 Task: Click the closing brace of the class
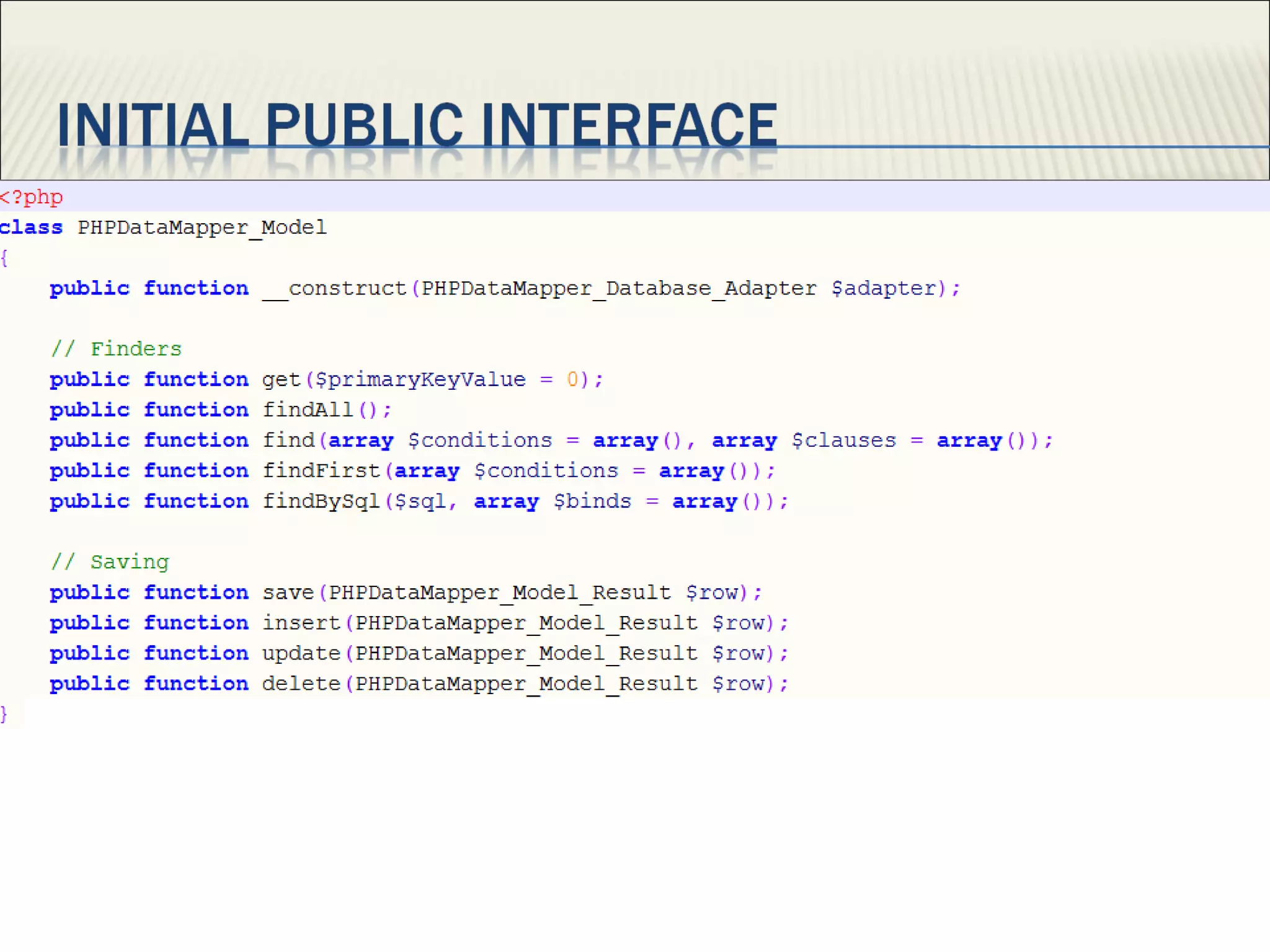[4, 714]
